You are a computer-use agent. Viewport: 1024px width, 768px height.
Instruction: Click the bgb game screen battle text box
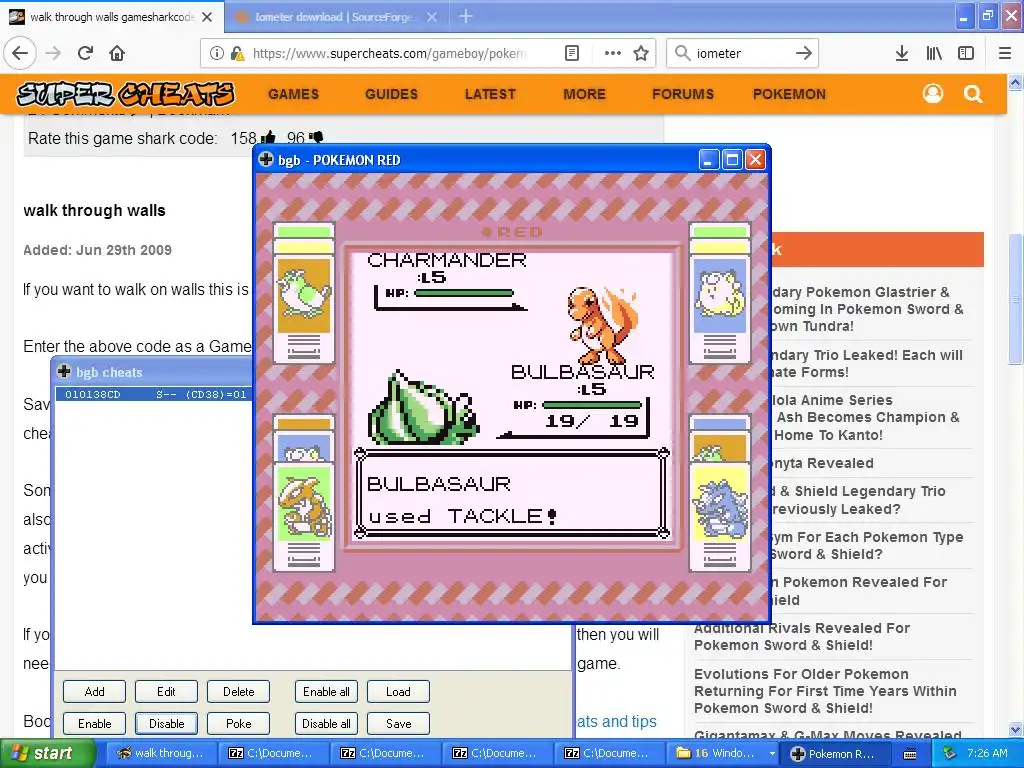[512, 493]
